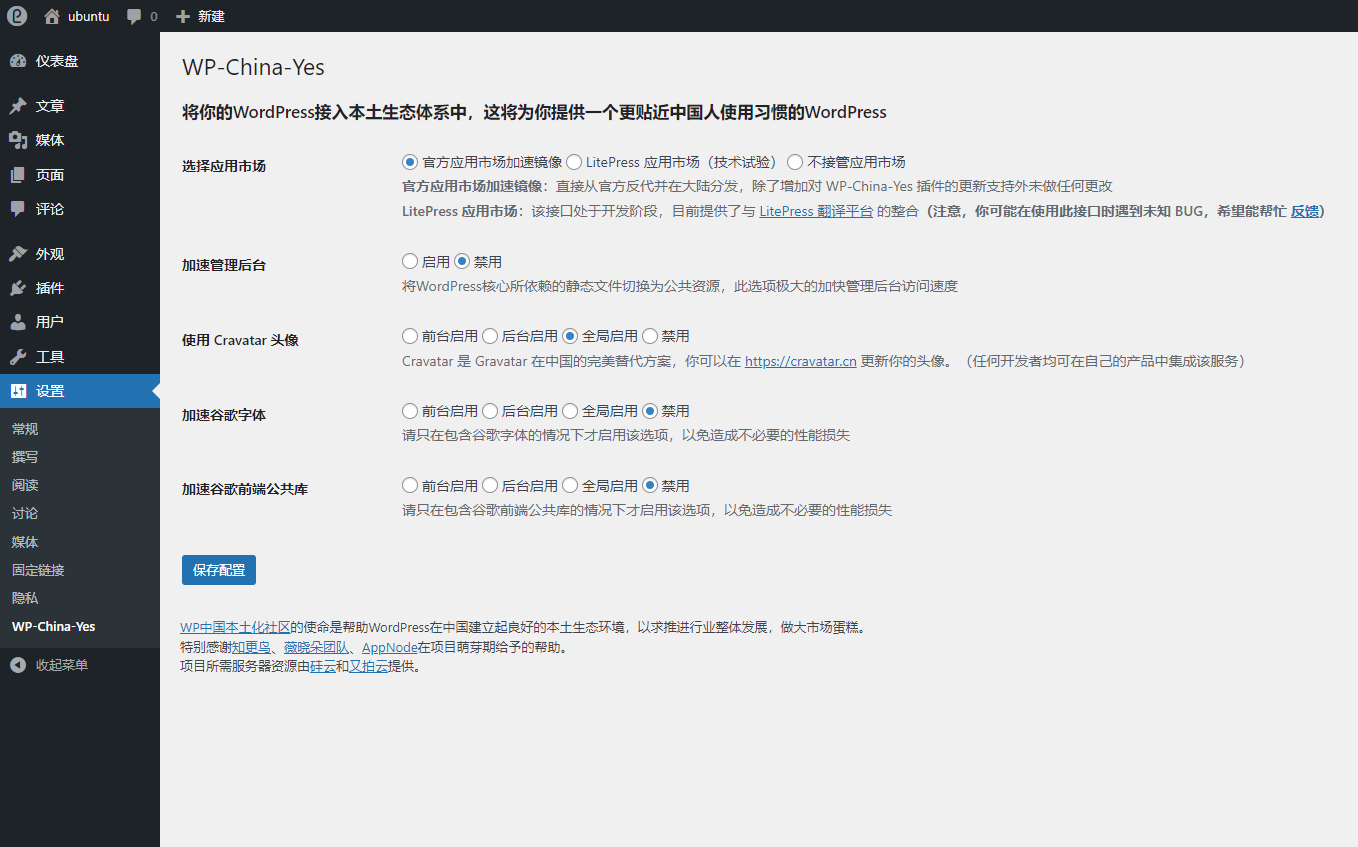Image resolution: width=1358 pixels, height=847 pixels.
Task: Click the 用户 person icon in sidebar
Action: tap(18, 321)
